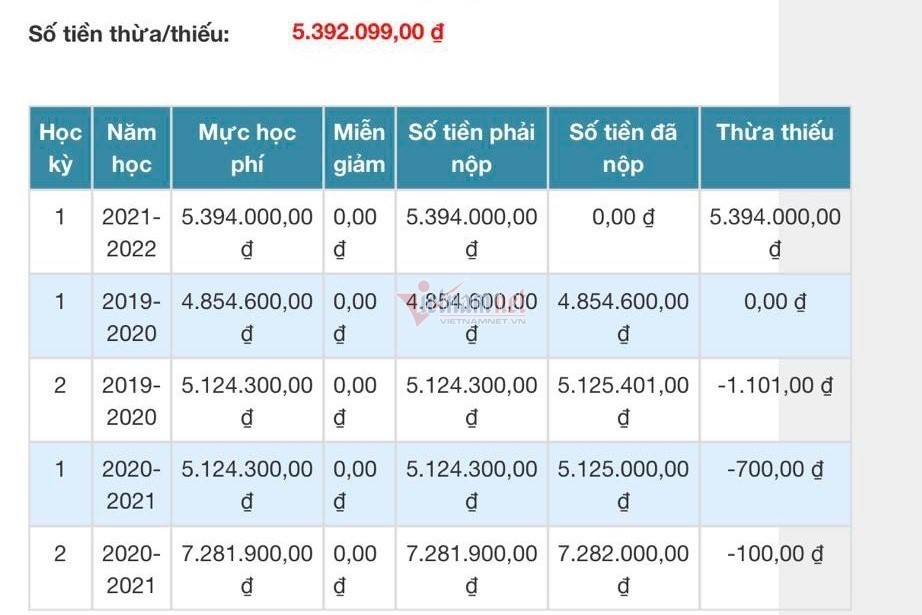Select the 2021-2022 school year cell
922x615 pixels.
pos(132,232)
